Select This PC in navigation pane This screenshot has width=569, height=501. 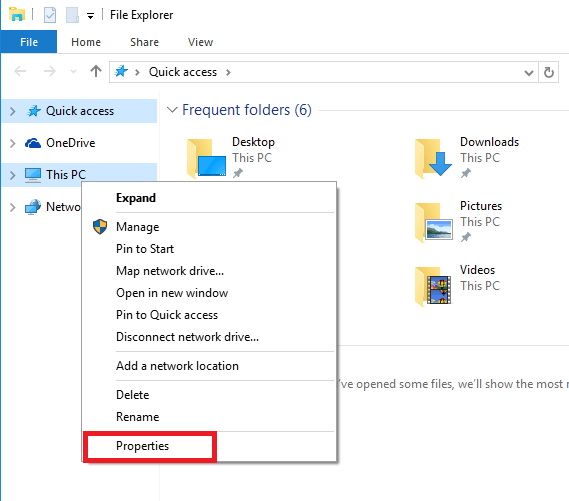(66, 175)
